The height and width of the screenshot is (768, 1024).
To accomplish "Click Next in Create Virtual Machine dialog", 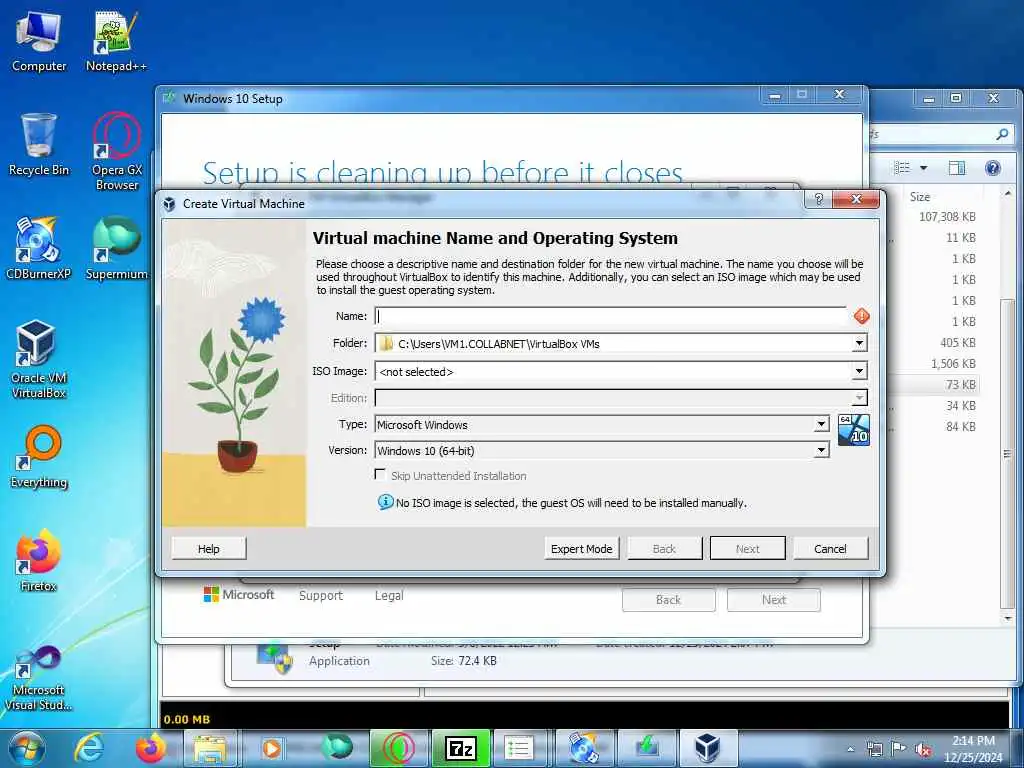I will pos(748,549).
